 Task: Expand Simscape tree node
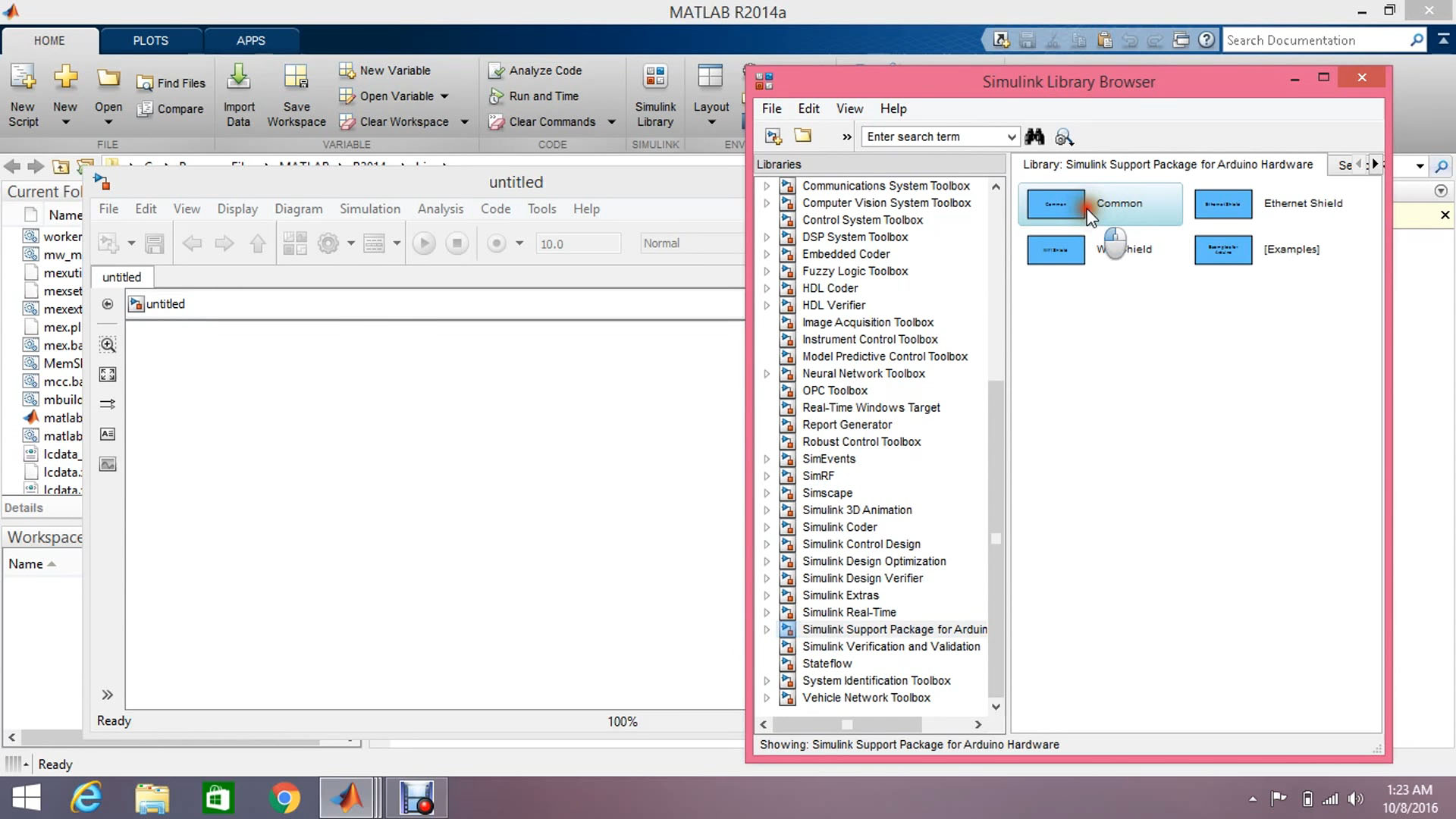(x=767, y=493)
